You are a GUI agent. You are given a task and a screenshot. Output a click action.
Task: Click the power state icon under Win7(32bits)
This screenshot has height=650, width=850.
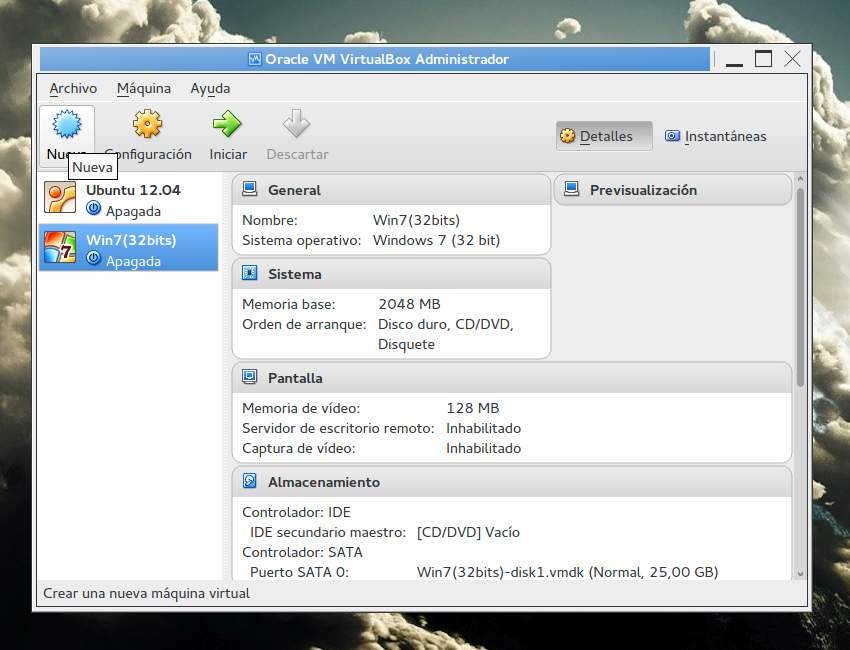point(94,258)
